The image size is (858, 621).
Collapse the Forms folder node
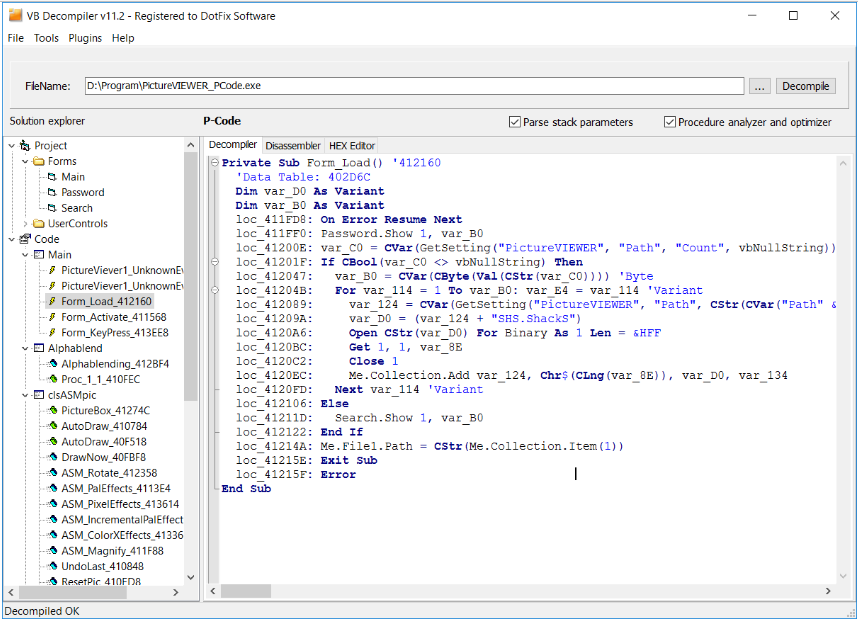[26, 161]
